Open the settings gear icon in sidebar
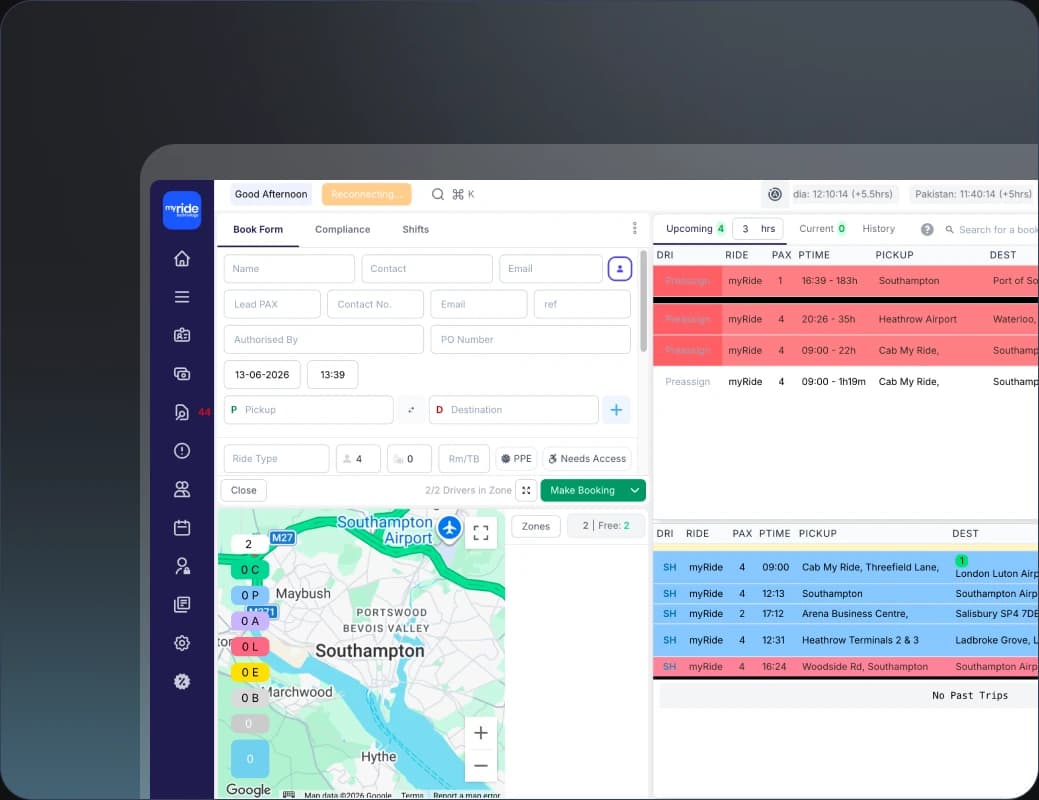This screenshot has width=1039, height=800. click(182, 643)
